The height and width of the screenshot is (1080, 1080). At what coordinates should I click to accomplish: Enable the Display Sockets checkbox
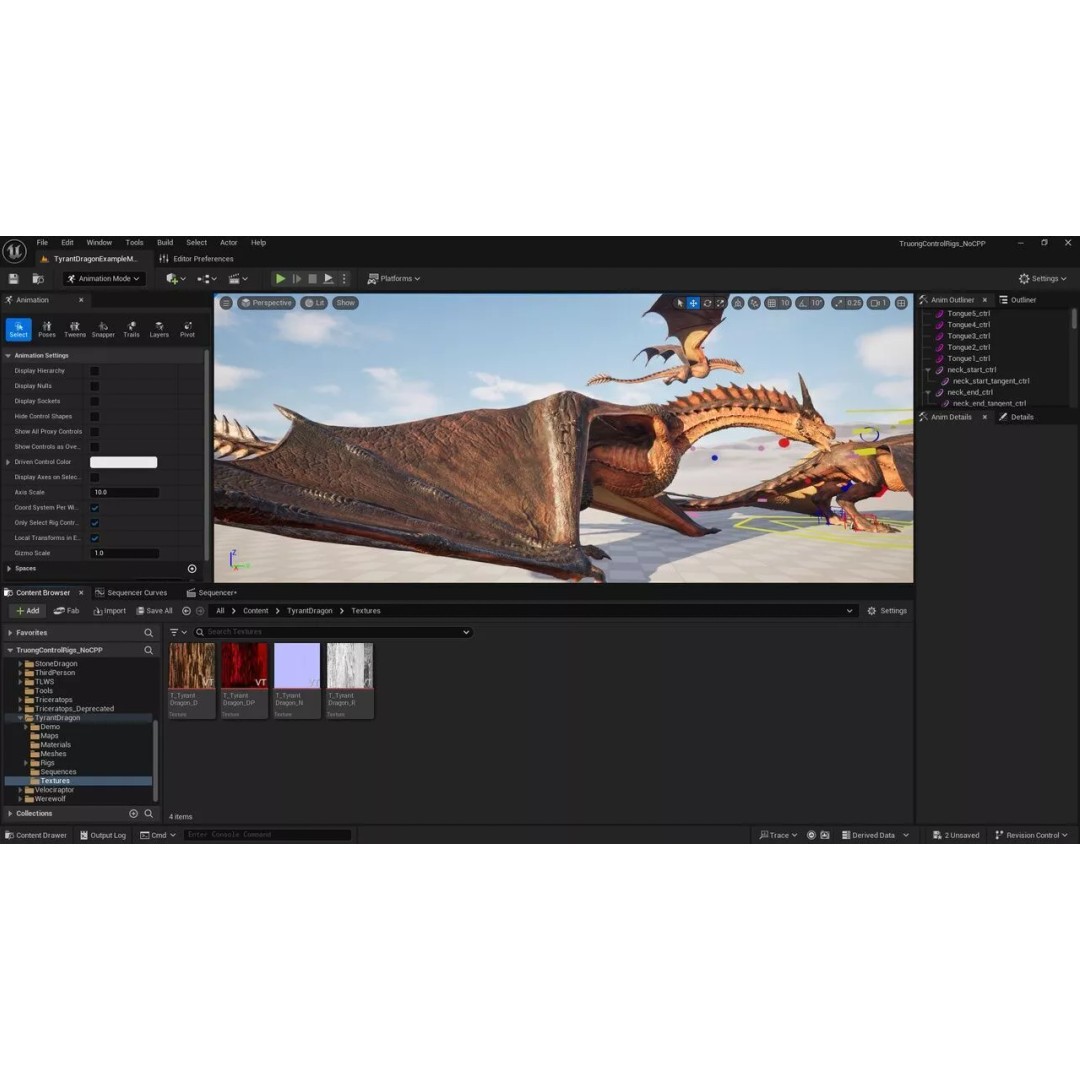coord(94,402)
